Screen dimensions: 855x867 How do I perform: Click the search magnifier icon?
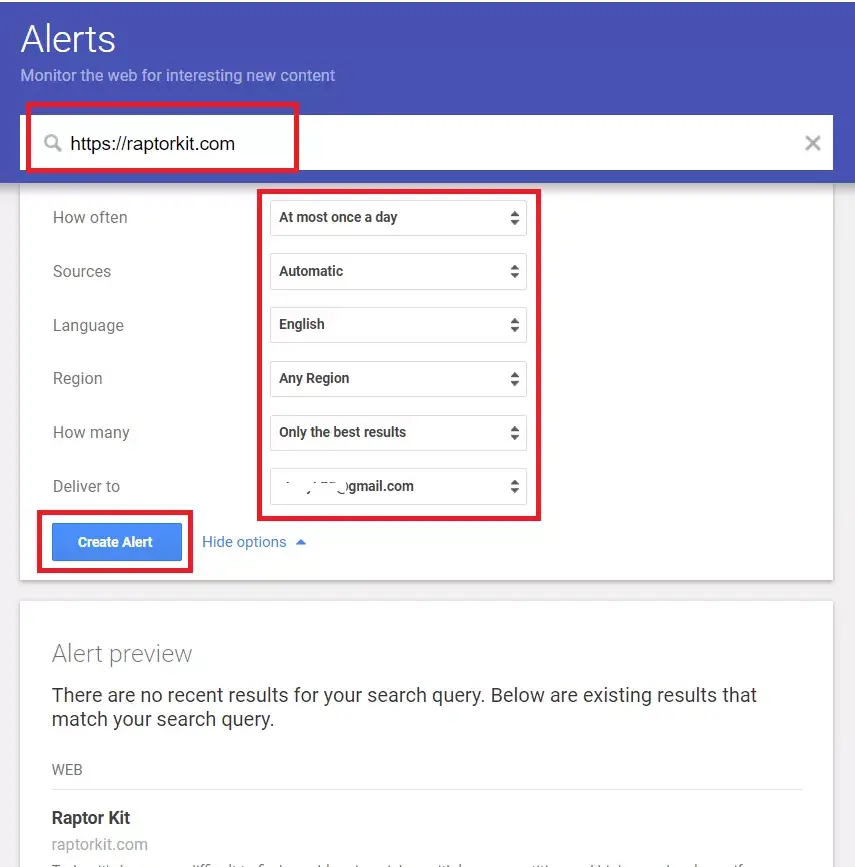click(x=53, y=143)
